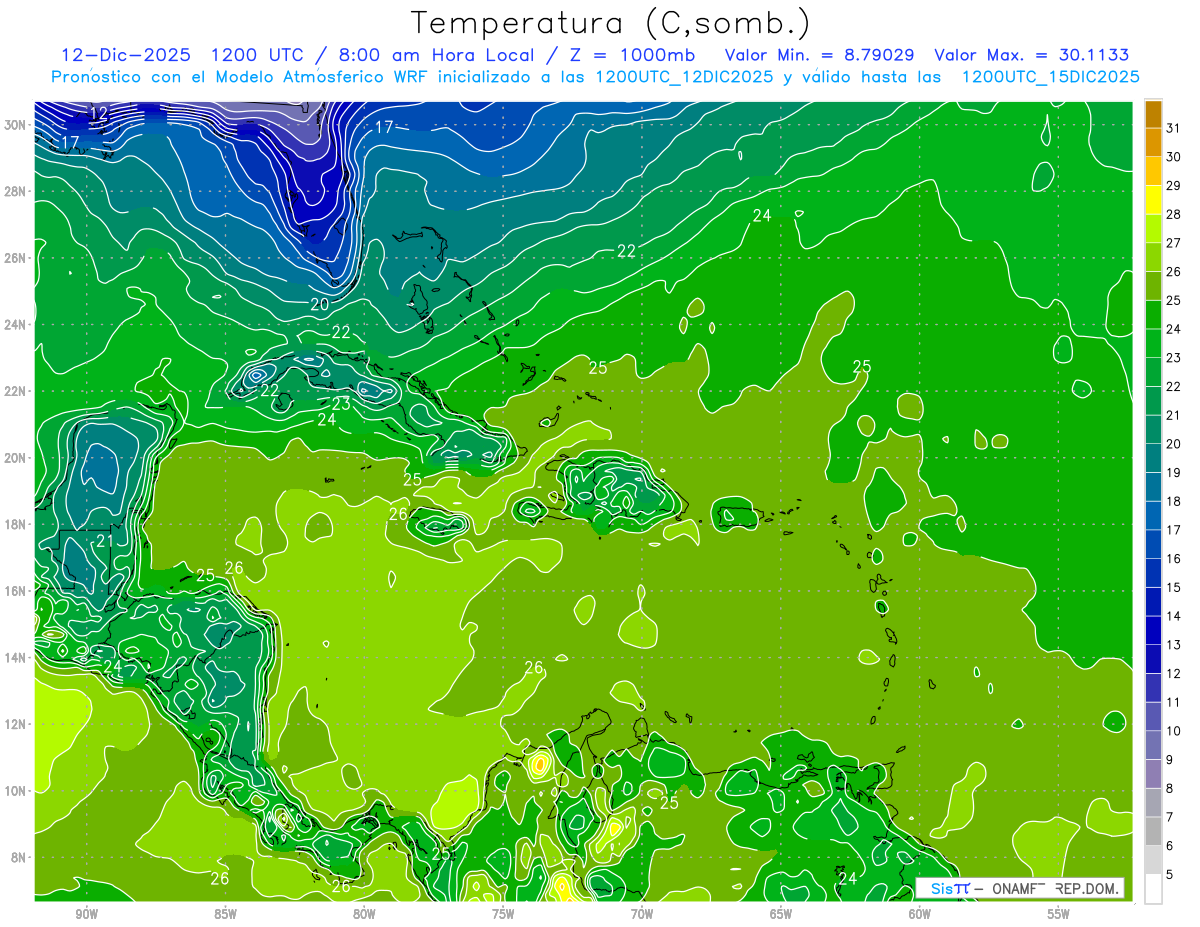Click the "14N" latitude axis label
This screenshot has width=1200, height=927.
point(15,657)
